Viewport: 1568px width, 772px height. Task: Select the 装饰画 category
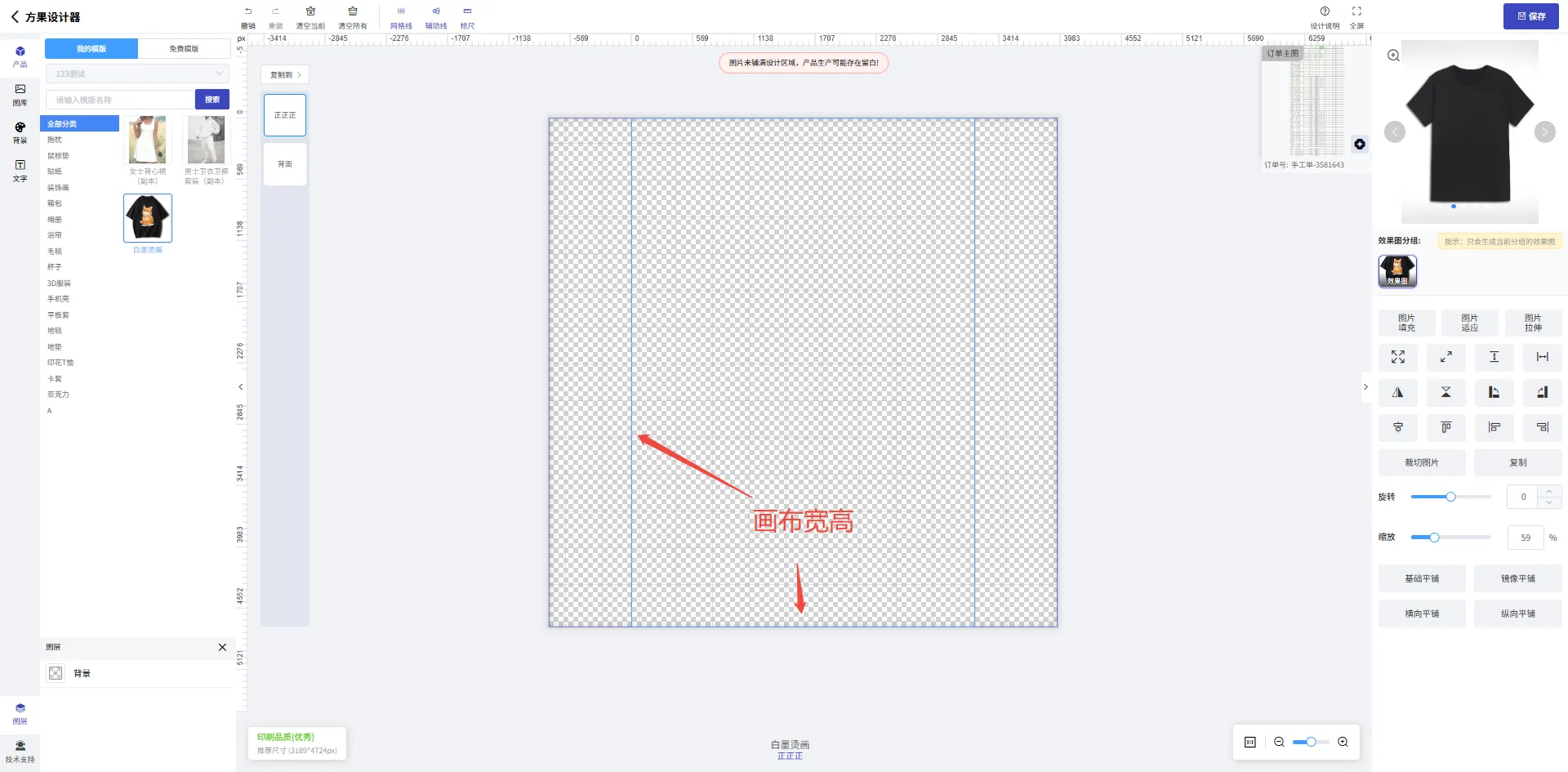click(x=58, y=188)
